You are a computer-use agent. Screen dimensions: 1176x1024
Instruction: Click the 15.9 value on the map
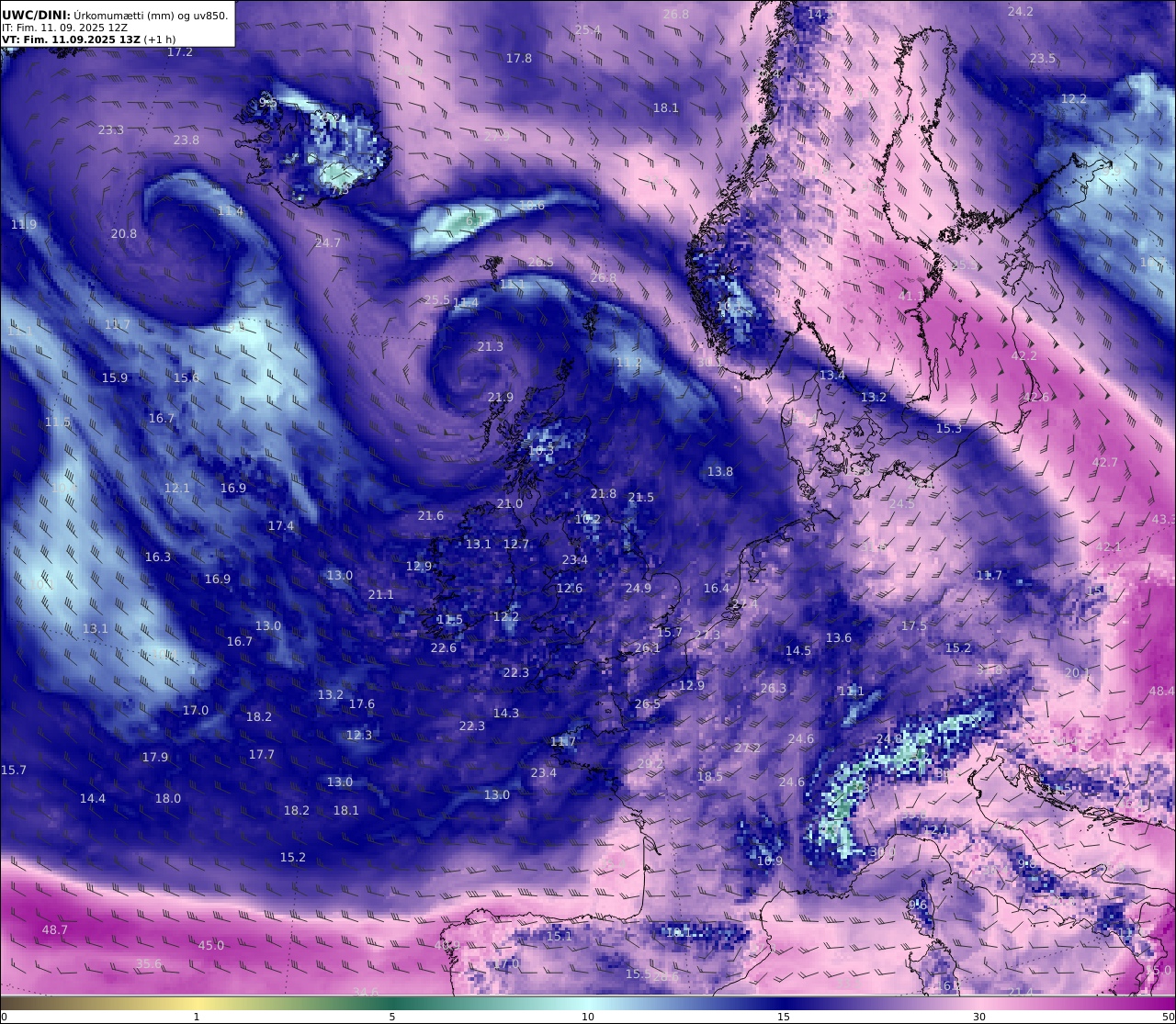[x=115, y=378]
